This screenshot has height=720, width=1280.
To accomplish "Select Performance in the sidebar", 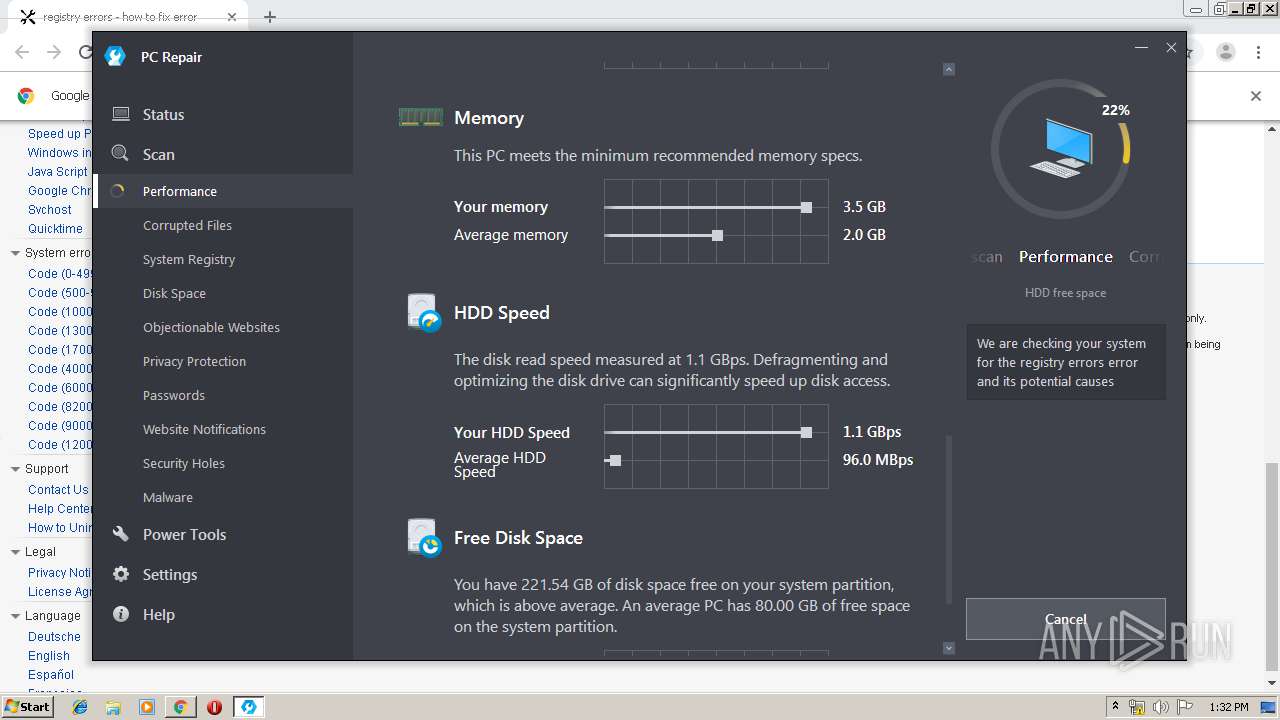I will [x=222, y=191].
